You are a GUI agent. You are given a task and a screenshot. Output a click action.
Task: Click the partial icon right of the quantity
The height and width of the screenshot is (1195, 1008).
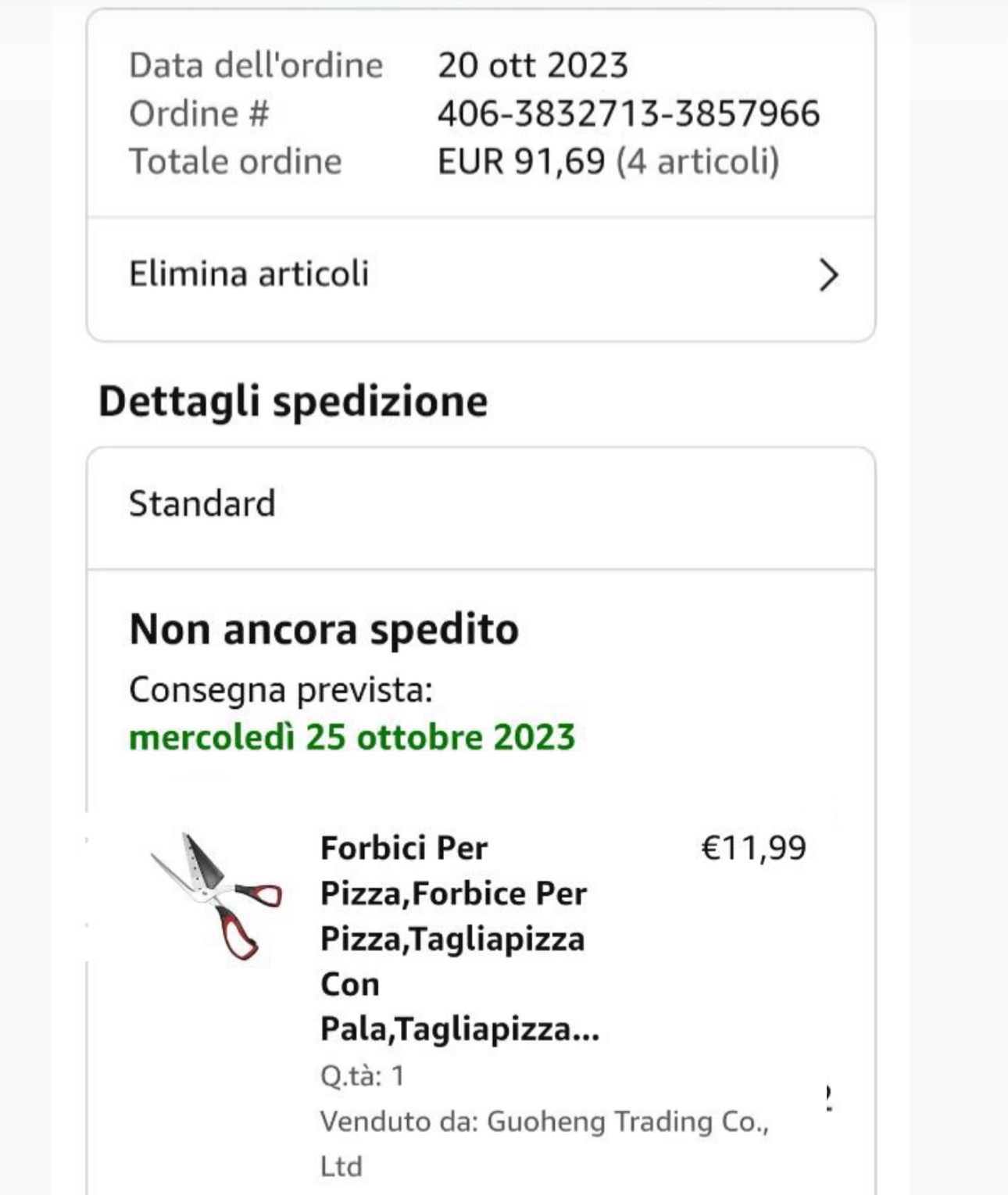(x=828, y=1098)
